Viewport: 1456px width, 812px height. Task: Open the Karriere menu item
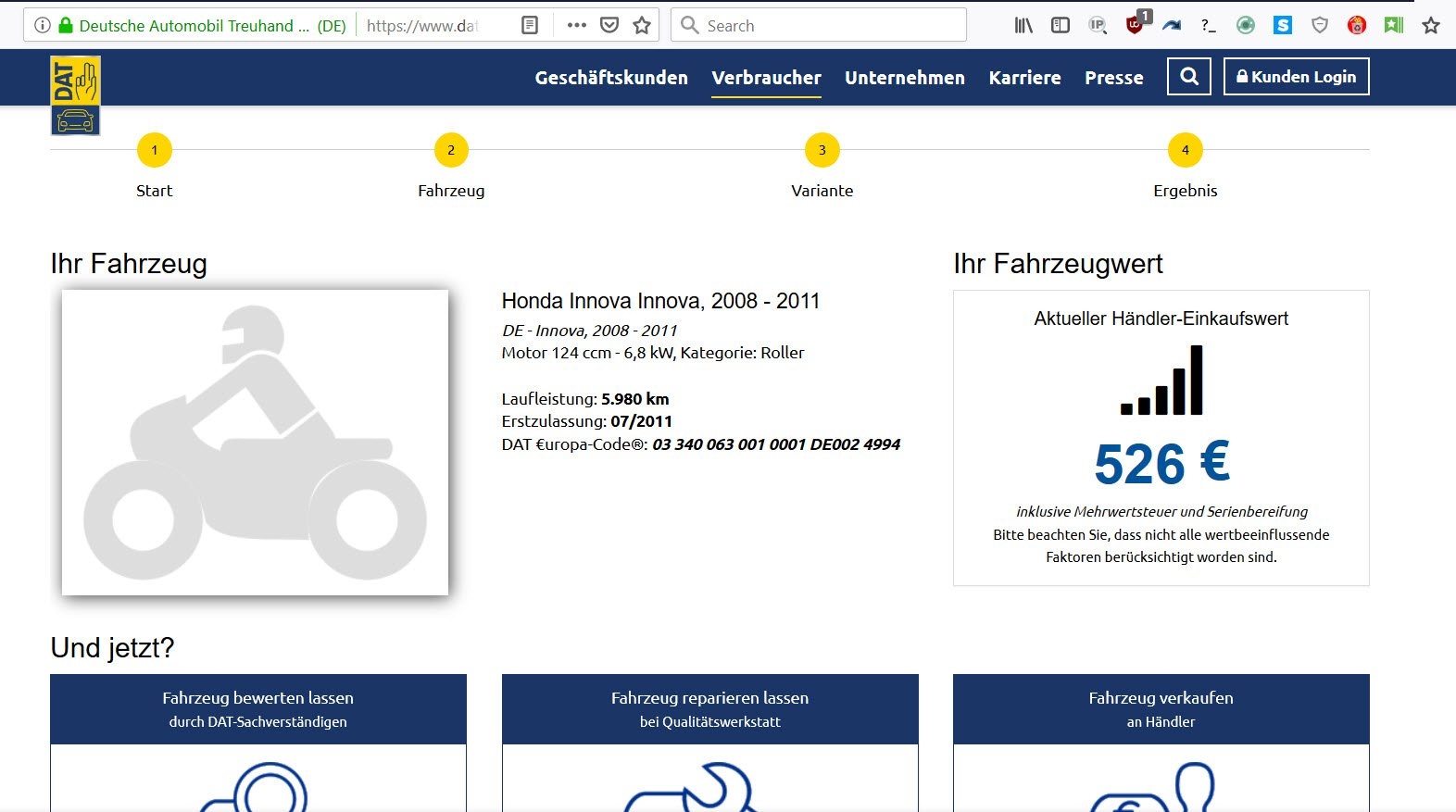click(1024, 78)
